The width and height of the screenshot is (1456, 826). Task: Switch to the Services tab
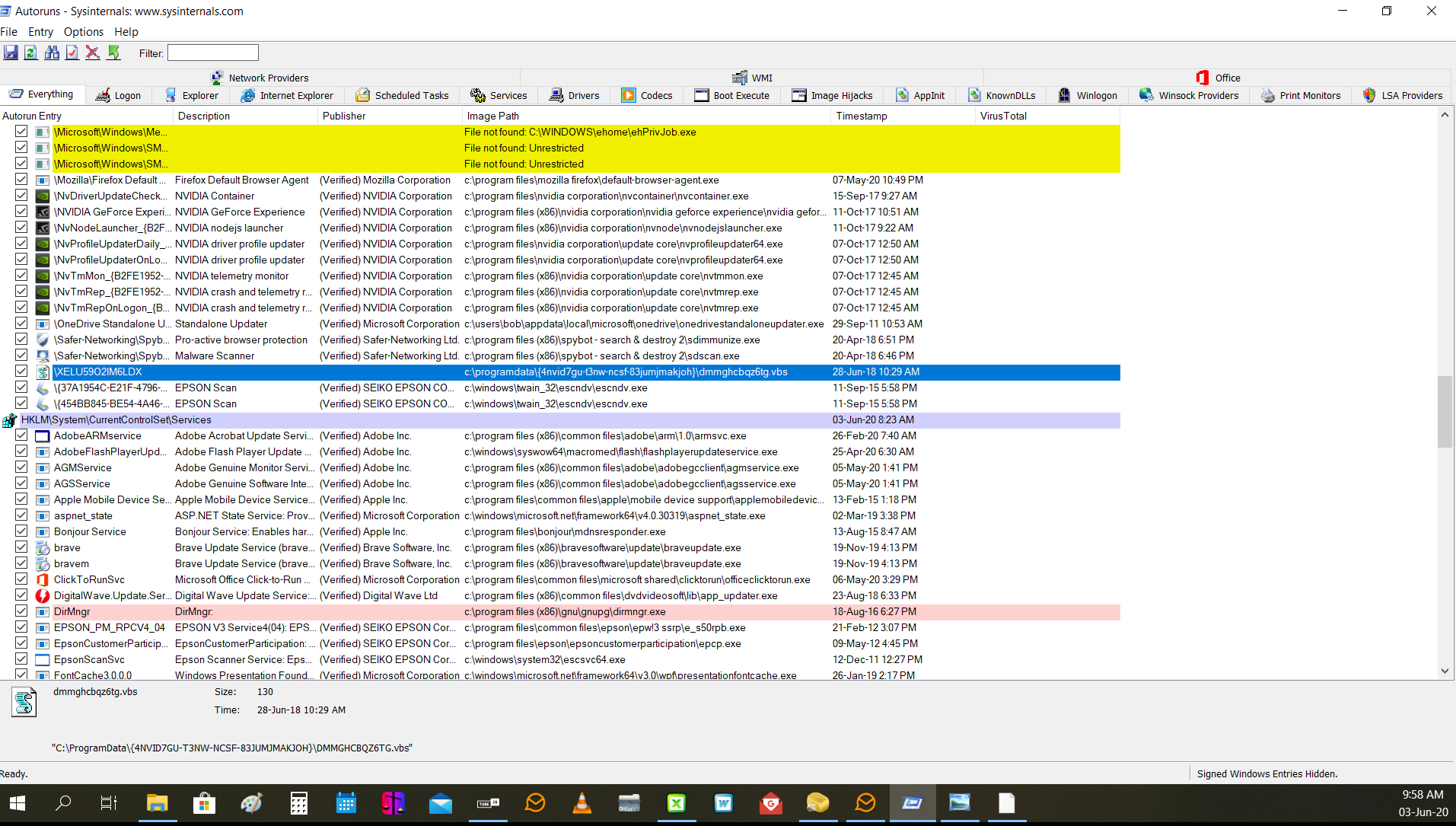[499, 96]
